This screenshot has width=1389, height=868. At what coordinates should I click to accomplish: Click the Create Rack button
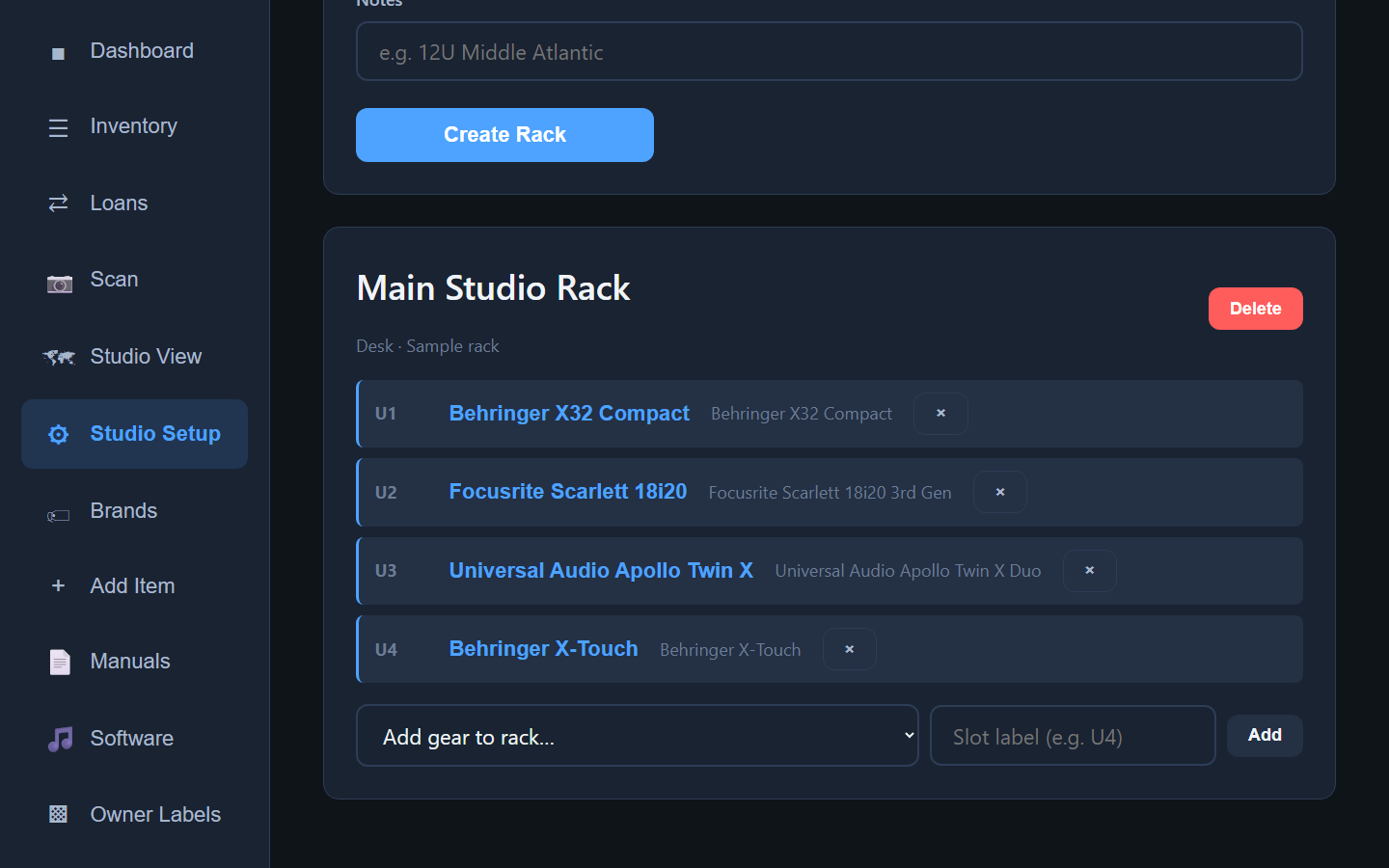point(504,135)
